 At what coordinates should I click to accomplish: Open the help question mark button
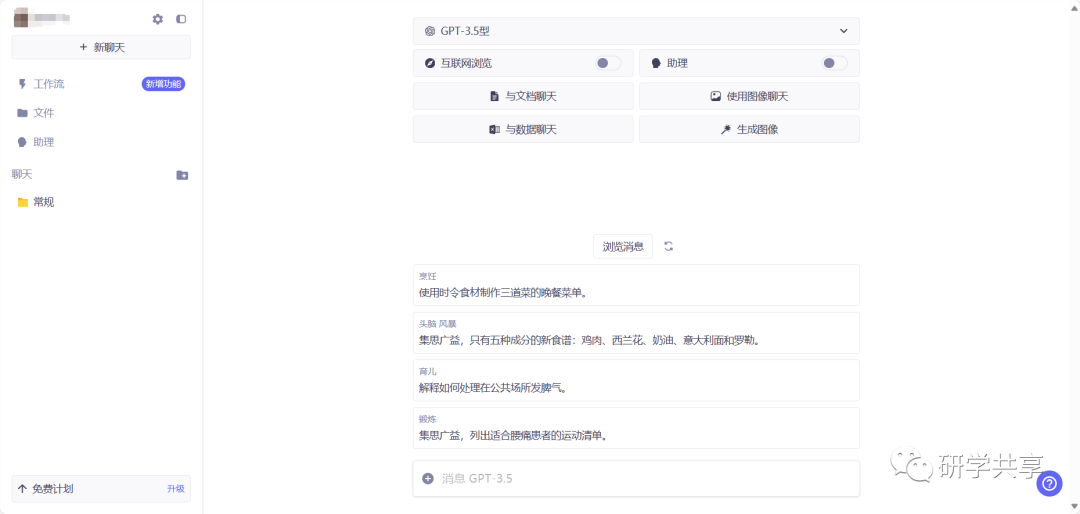point(1050,482)
